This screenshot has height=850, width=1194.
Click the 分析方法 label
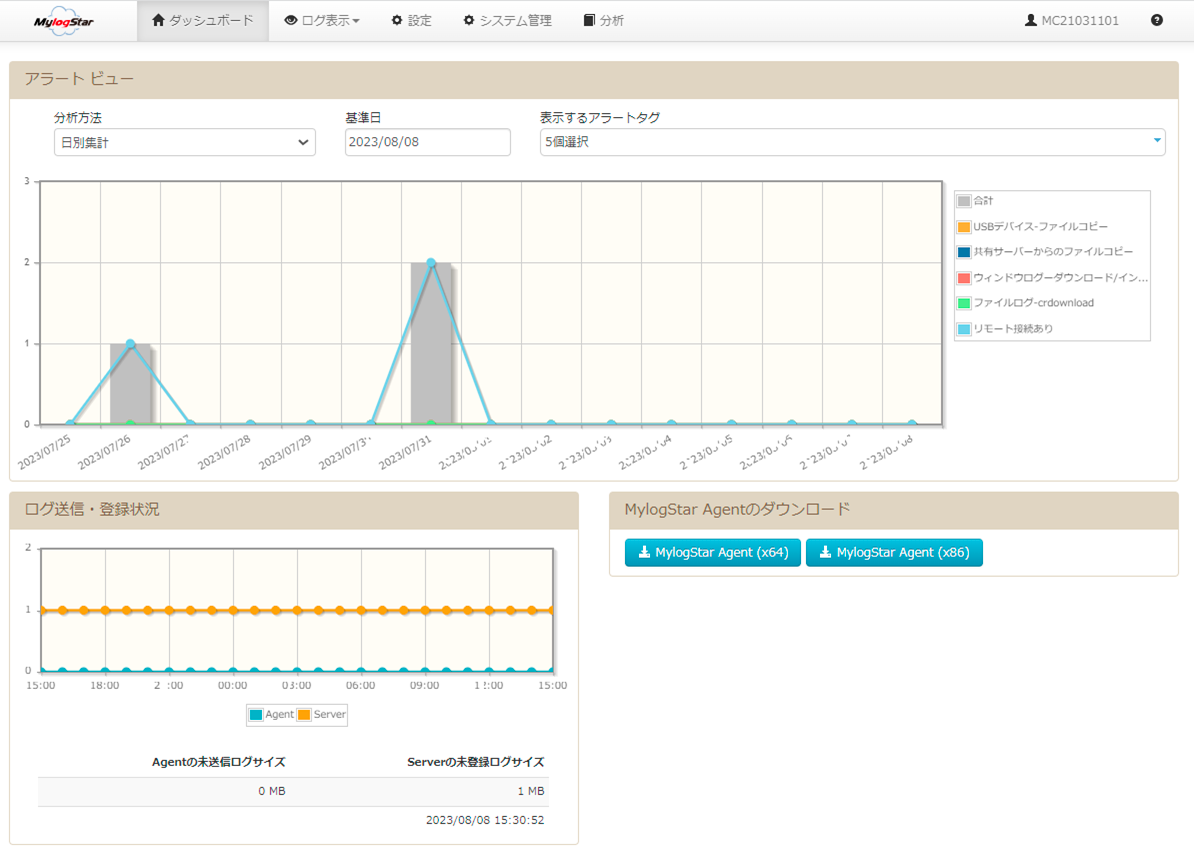click(x=78, y=118)
